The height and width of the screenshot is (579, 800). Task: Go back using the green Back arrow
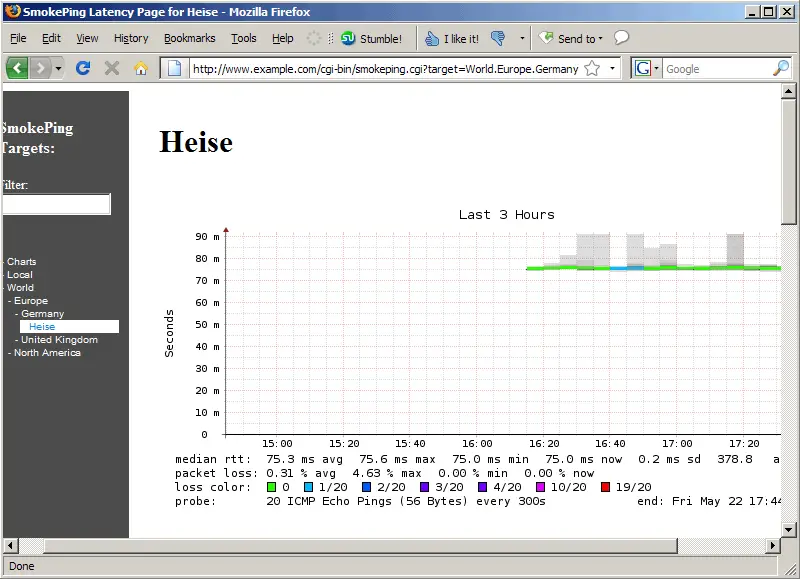(x=17, y=68)
